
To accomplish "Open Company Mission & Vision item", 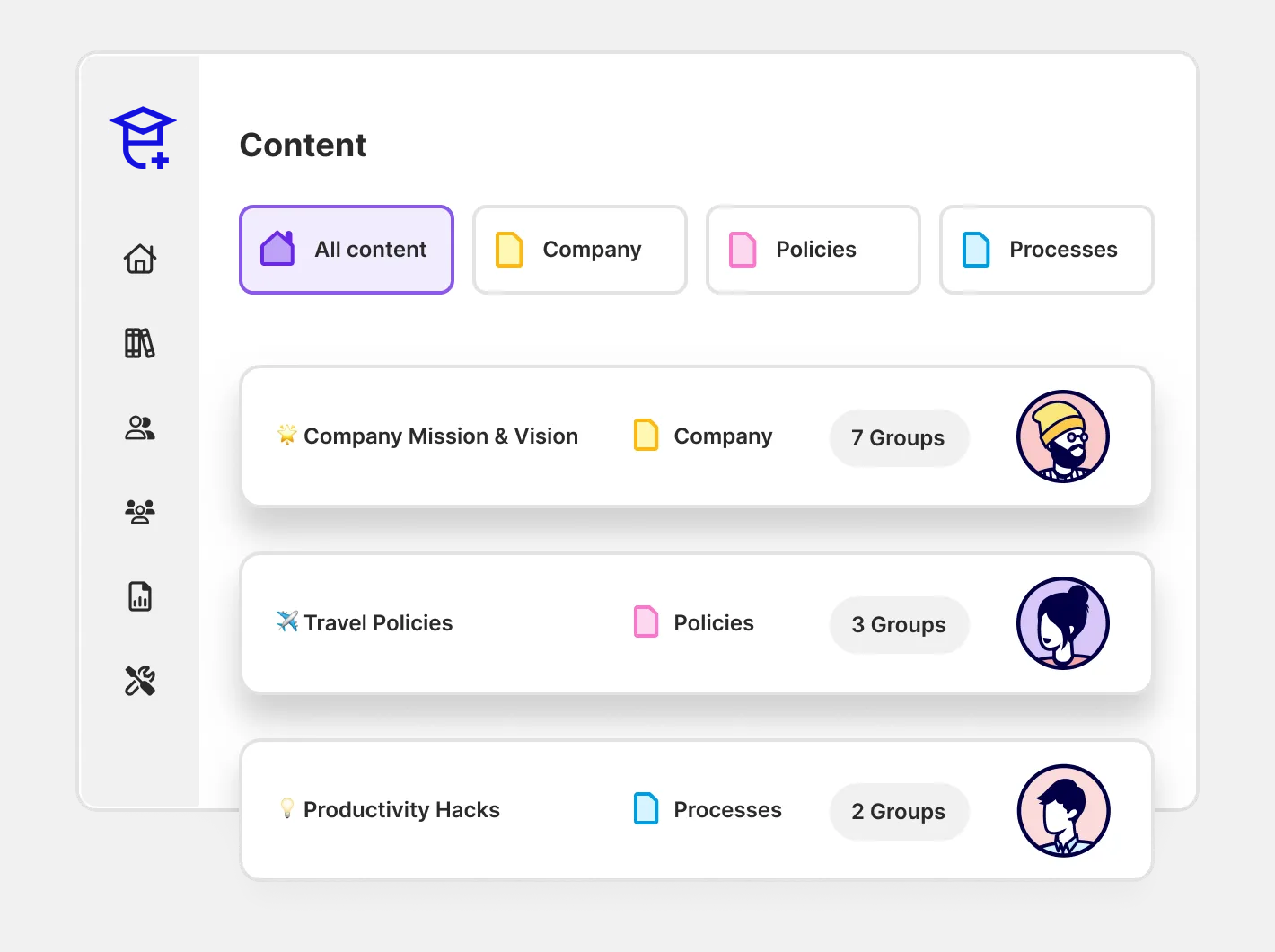I will click(x=440, y=436).
